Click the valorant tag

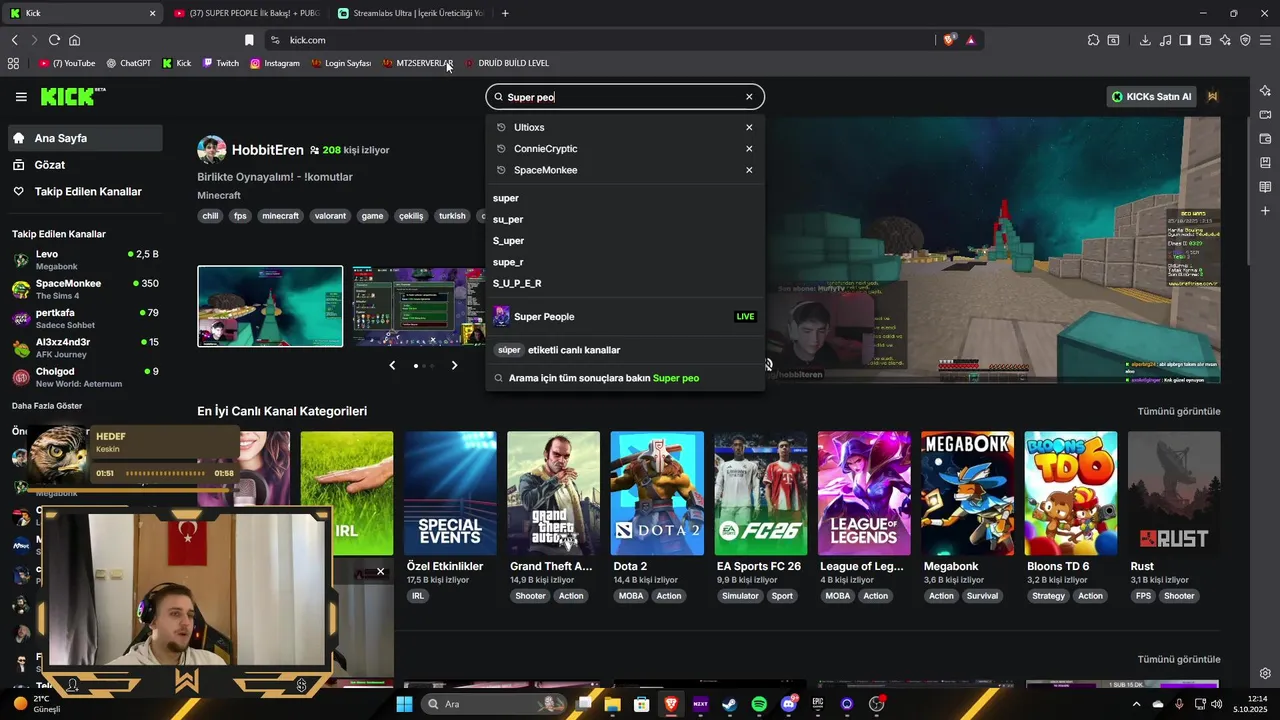(330, 216)
